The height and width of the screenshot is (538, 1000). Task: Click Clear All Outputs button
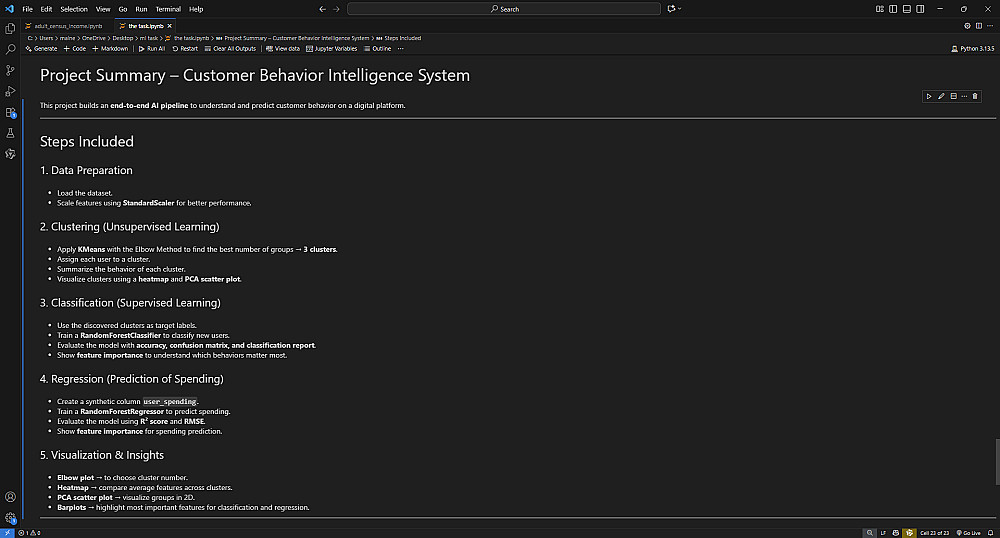[230, 48]
